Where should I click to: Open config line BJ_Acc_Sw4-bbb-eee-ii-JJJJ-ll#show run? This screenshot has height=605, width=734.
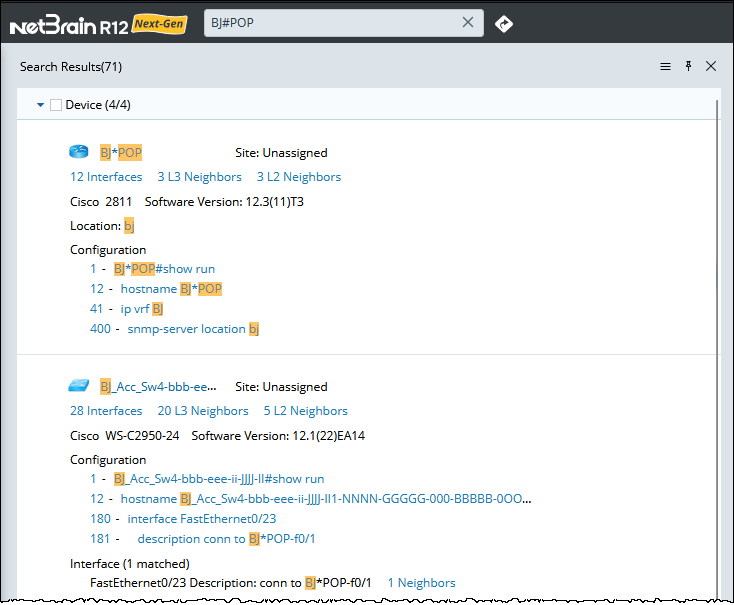pyautogui.click(x=219, y=479)
